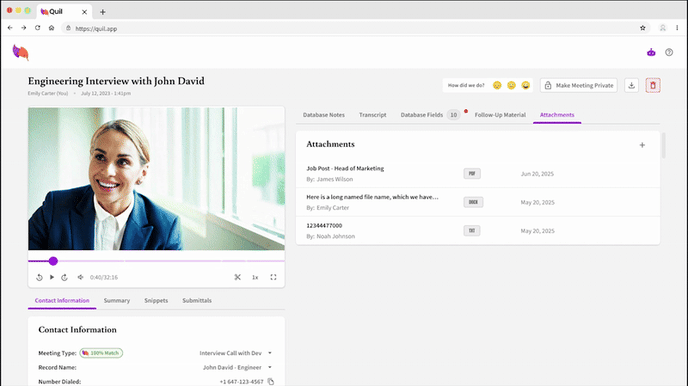Image resolution: width=688 pixels, height=386 pixels.
Task: Click the DOCX file type badge
Action: pos(473,202)
